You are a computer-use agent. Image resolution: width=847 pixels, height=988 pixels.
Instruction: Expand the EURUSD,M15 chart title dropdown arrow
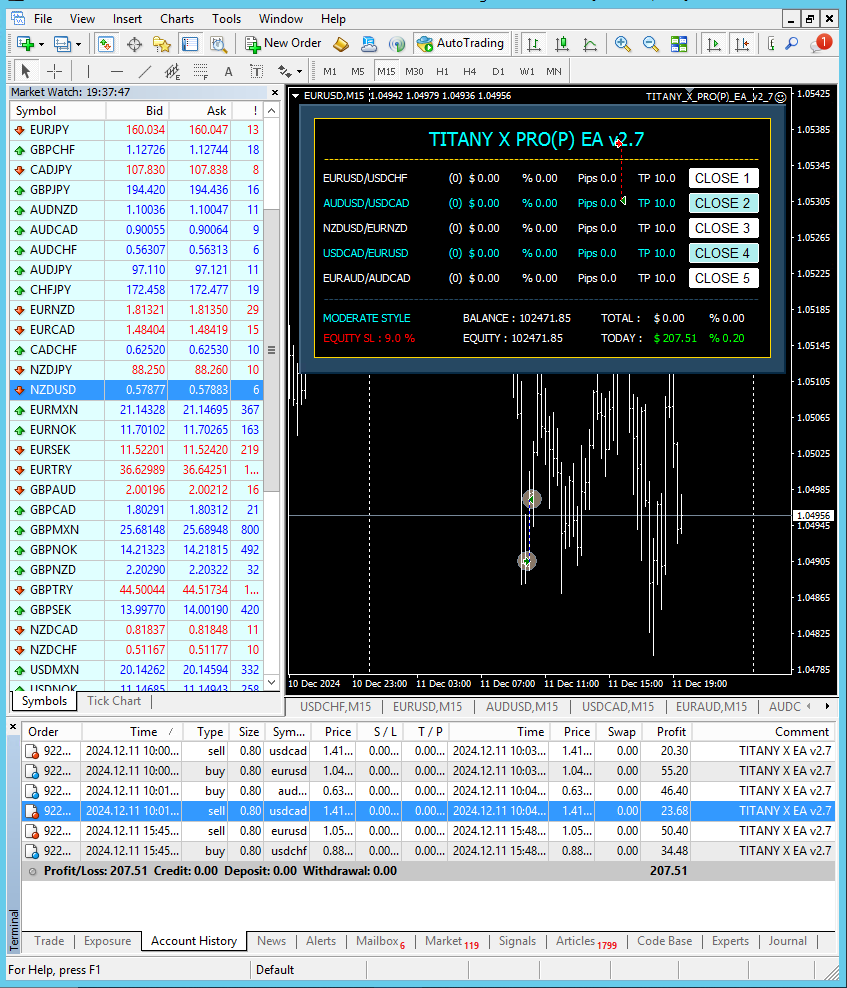296,96
